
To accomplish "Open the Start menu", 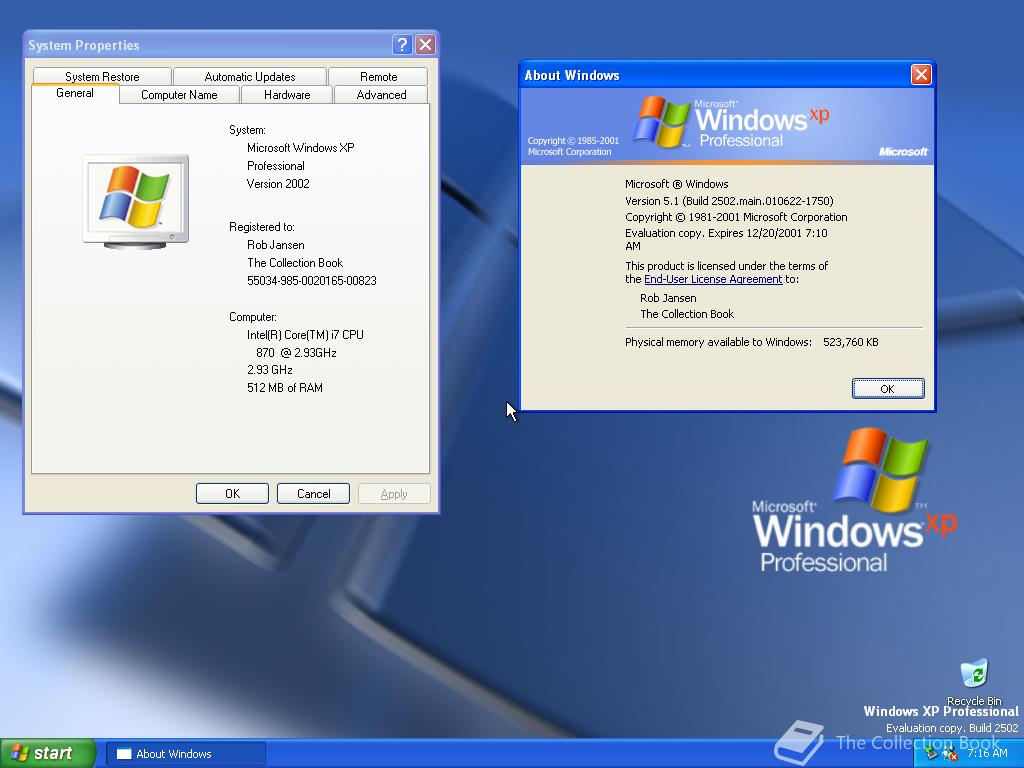I will click(x=48, y=753).
